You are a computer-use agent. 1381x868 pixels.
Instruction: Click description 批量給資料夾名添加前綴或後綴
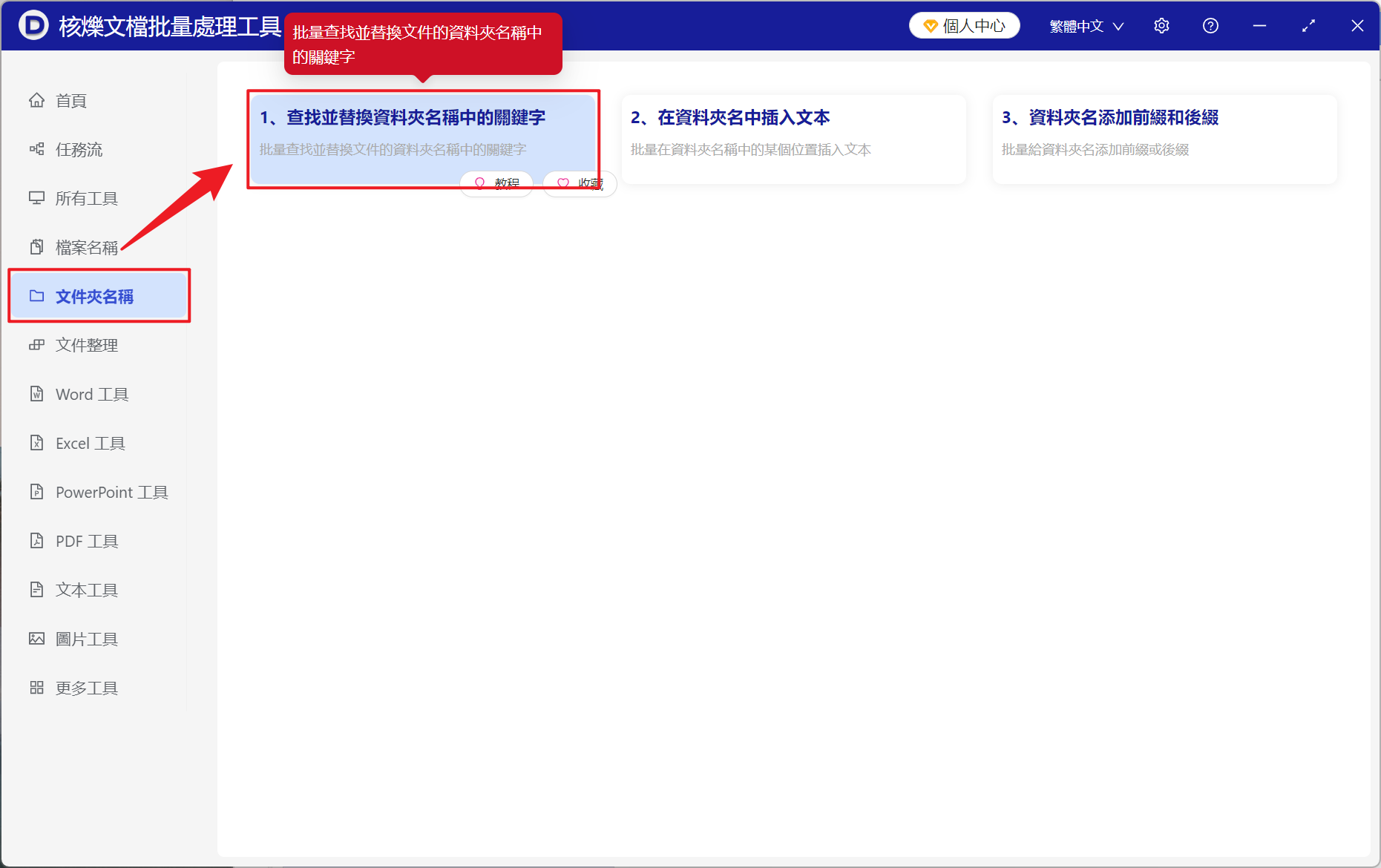click(1095, 150)
